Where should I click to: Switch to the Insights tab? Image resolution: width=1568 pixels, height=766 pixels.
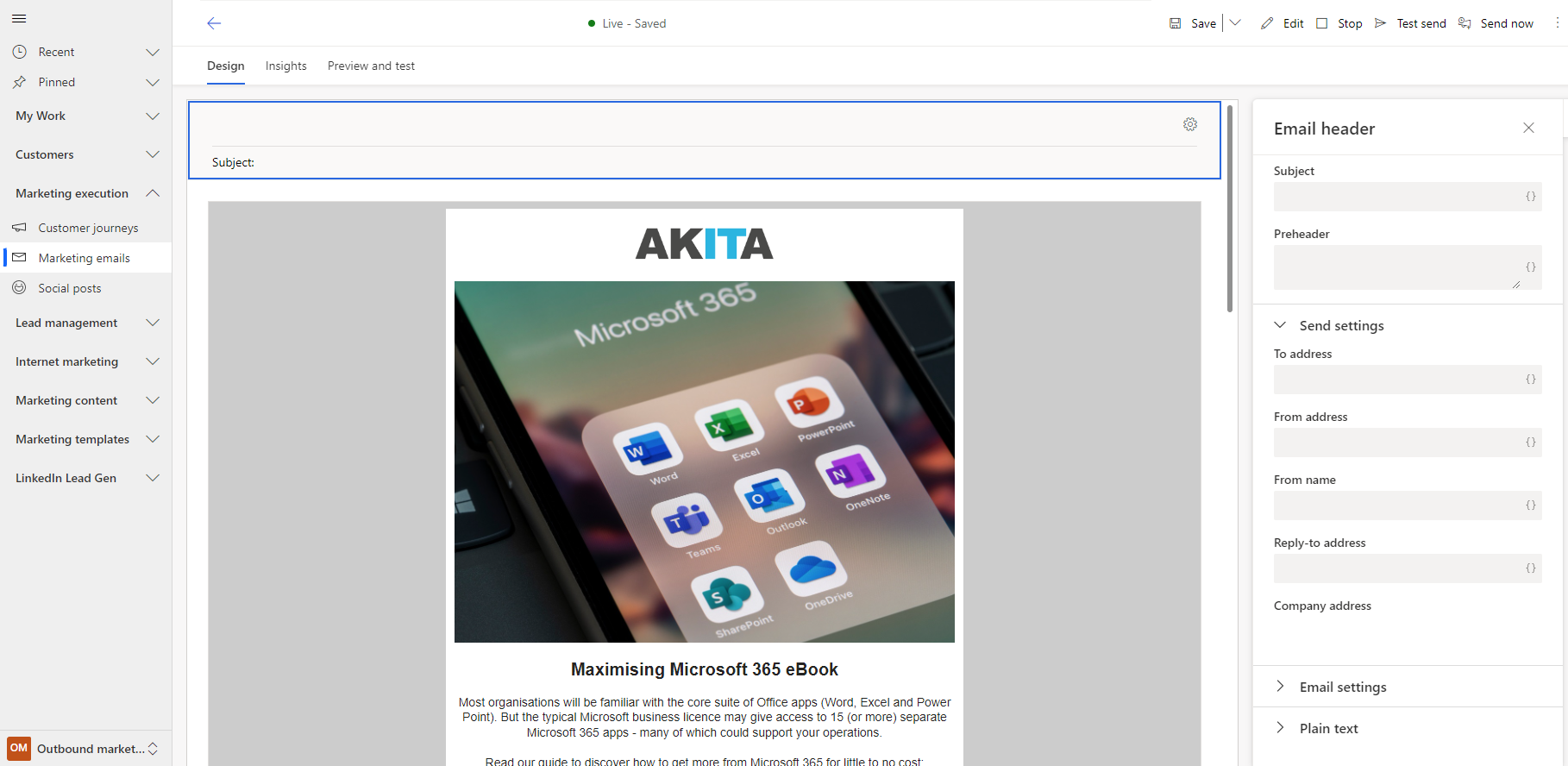[286, 66]
